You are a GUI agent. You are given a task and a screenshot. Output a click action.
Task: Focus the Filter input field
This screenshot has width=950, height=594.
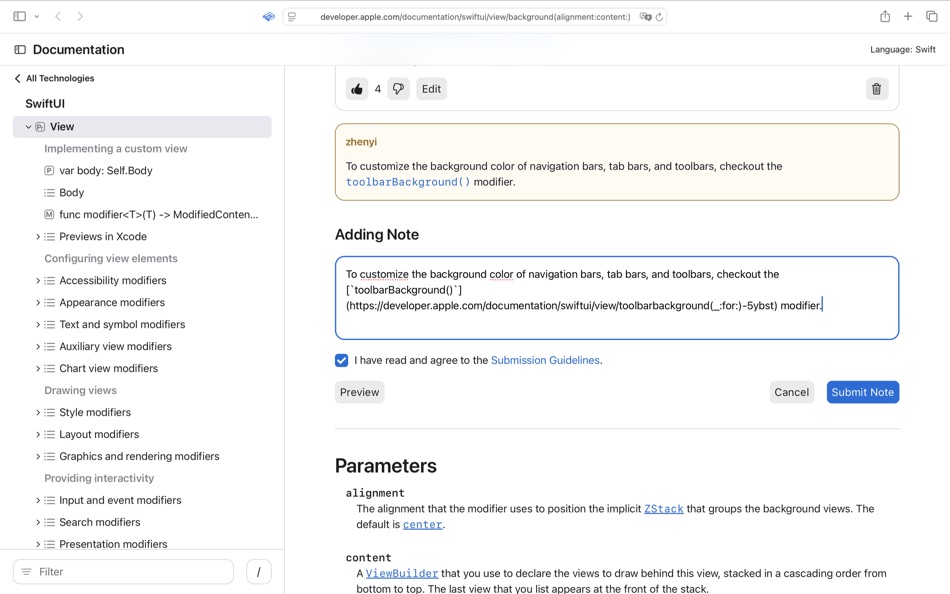123,572
